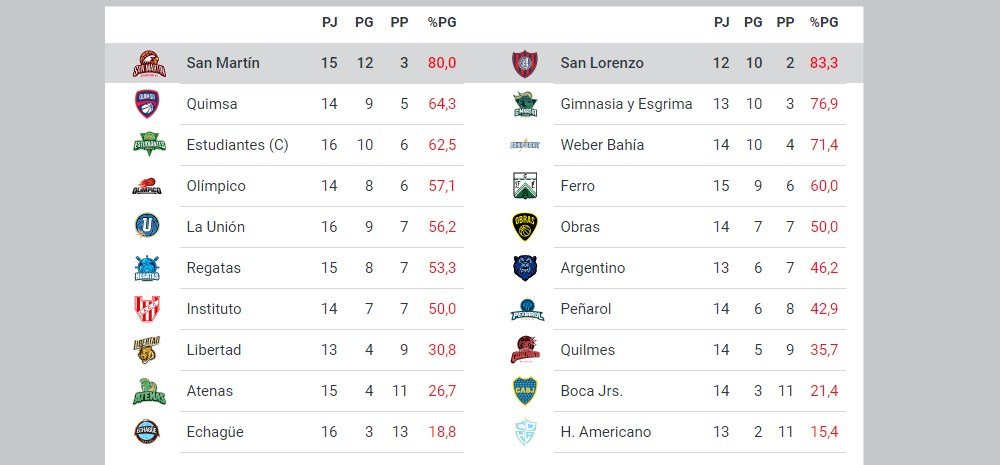Viewport: 1000px width, 465px height.
Task: Open the Weber Bahía team link
Action: pos(602,145)
